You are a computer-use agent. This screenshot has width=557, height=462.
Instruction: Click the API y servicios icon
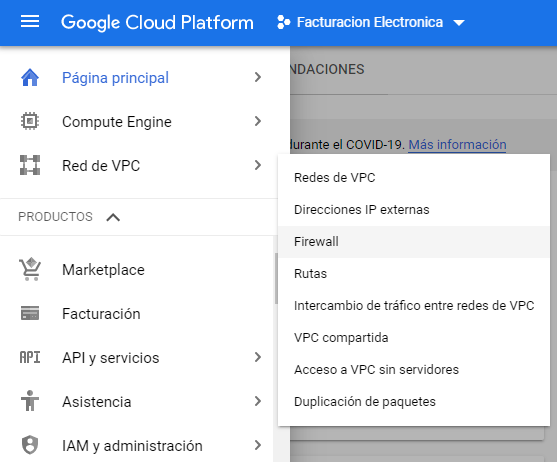30,357
